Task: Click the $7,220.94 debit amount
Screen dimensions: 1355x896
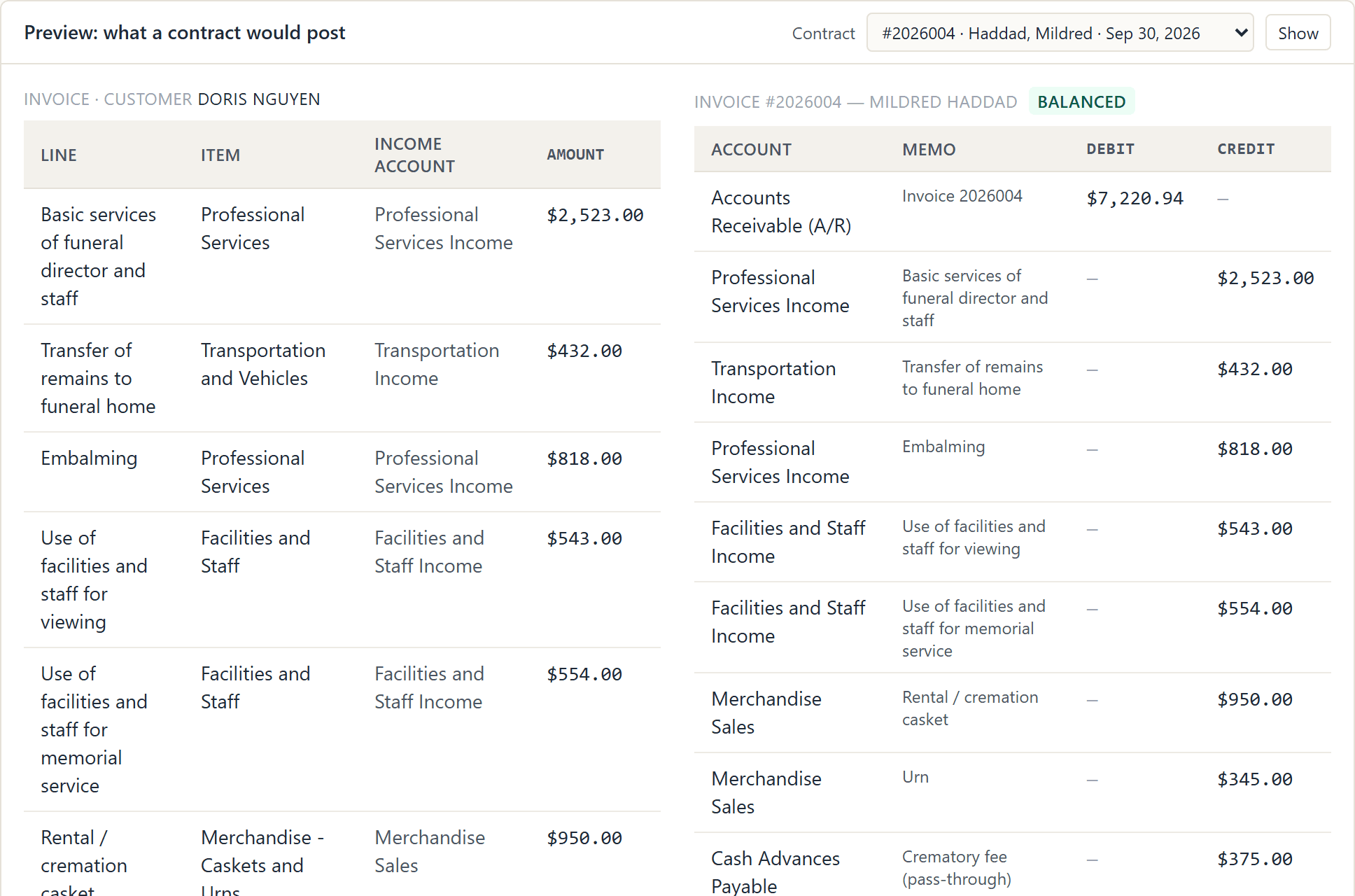Action: (1135, 199)
